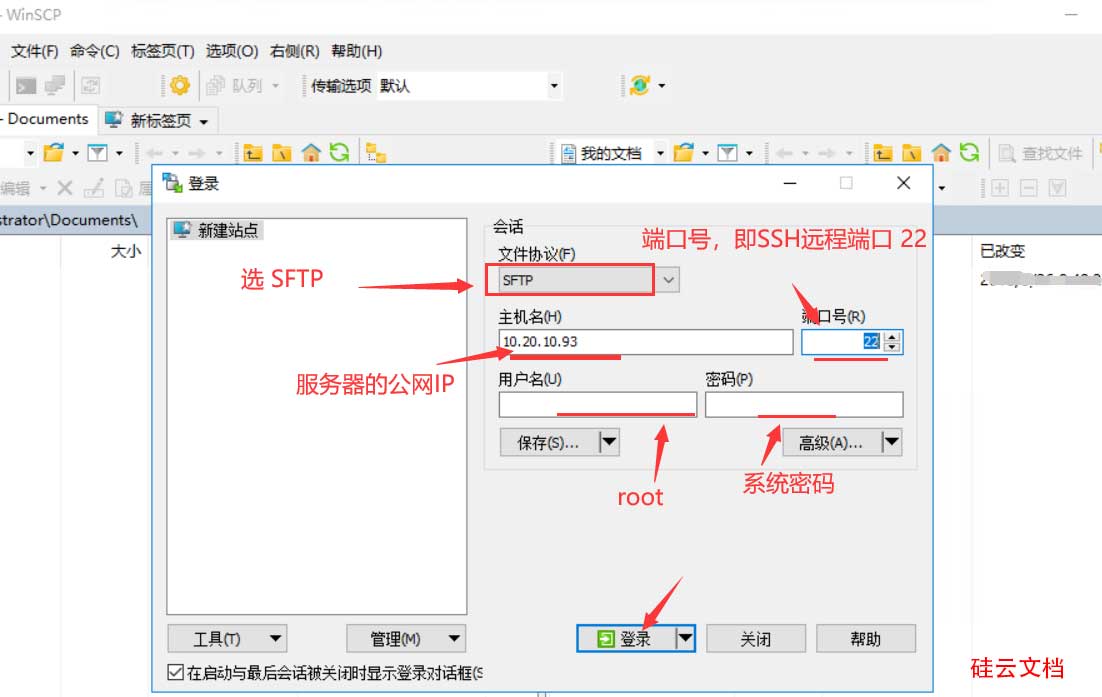Open the 工具(T) tools dropdown button
Image resolution: width=1102 pixels, height=697 pixels.
click(x=228, y=639)
